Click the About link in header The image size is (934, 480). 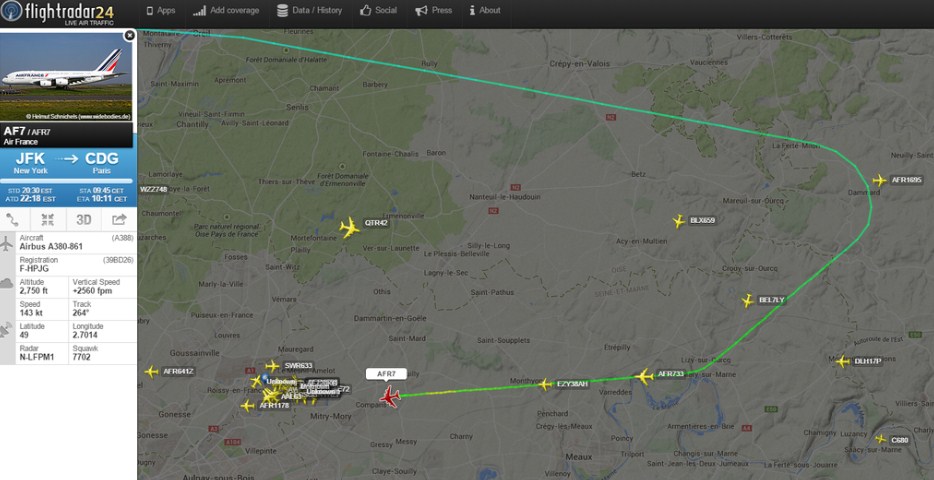coord(484,10)
